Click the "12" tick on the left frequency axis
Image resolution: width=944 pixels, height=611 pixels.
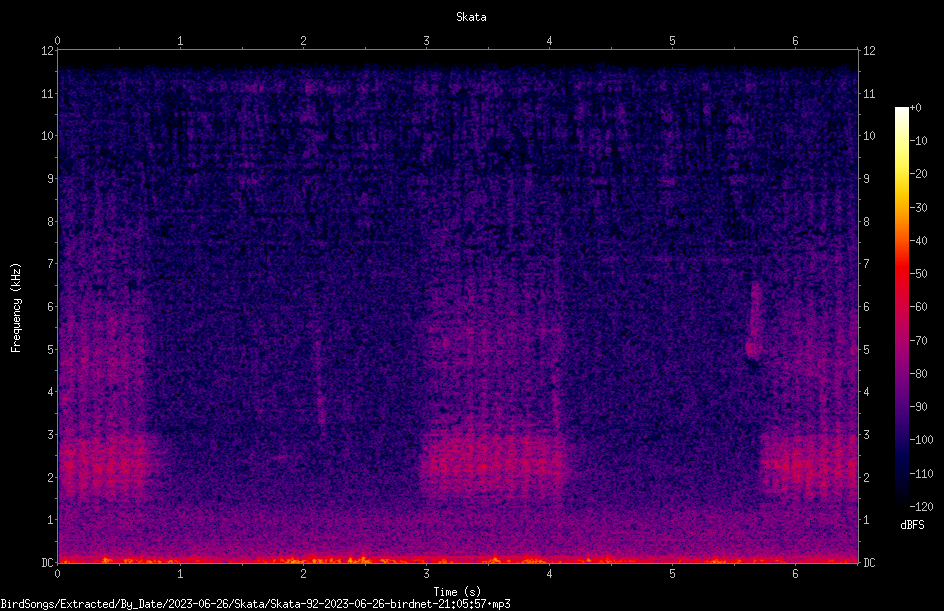click(48, 51)
